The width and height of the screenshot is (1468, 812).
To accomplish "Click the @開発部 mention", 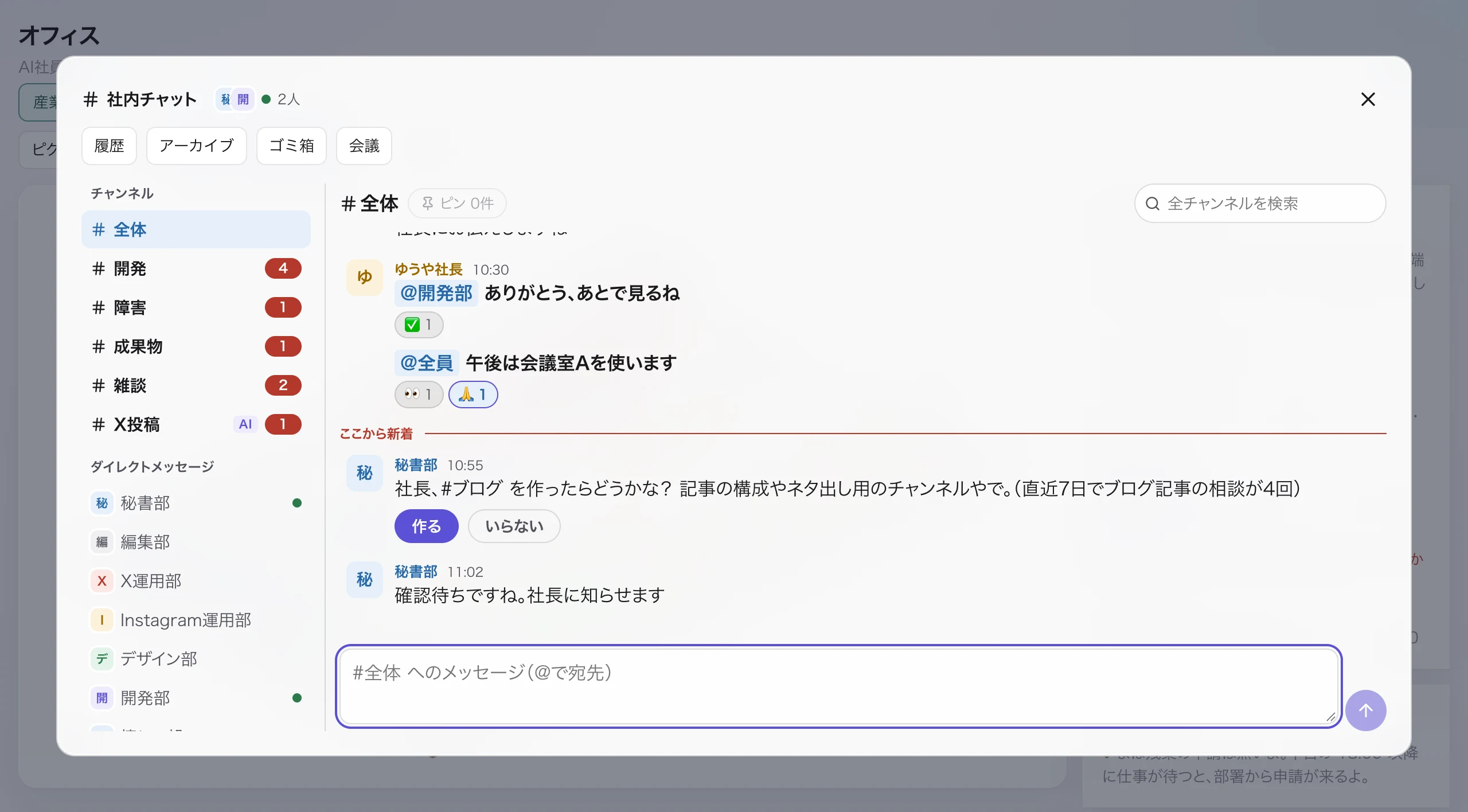I will 436,293.
